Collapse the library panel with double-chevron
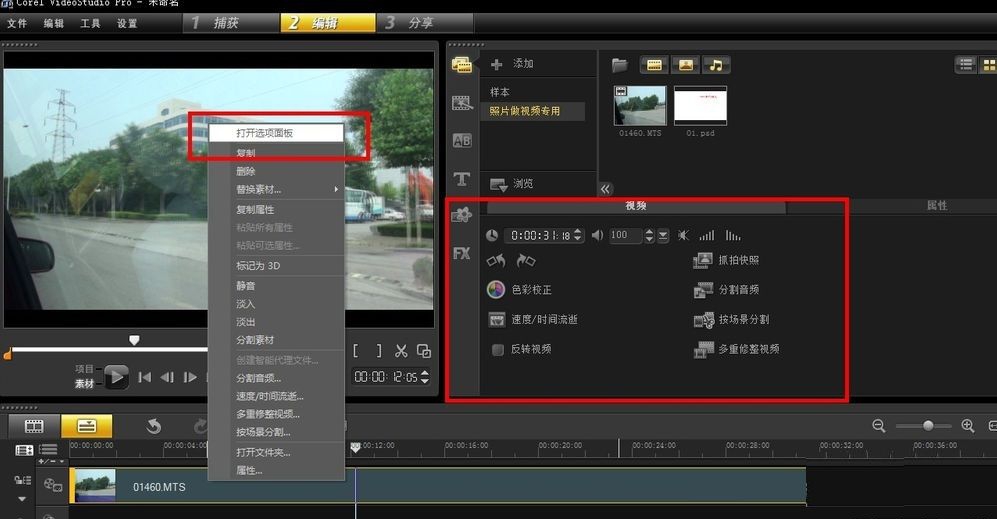This screenshot has width=997, height=519. (x=605, y=189)
